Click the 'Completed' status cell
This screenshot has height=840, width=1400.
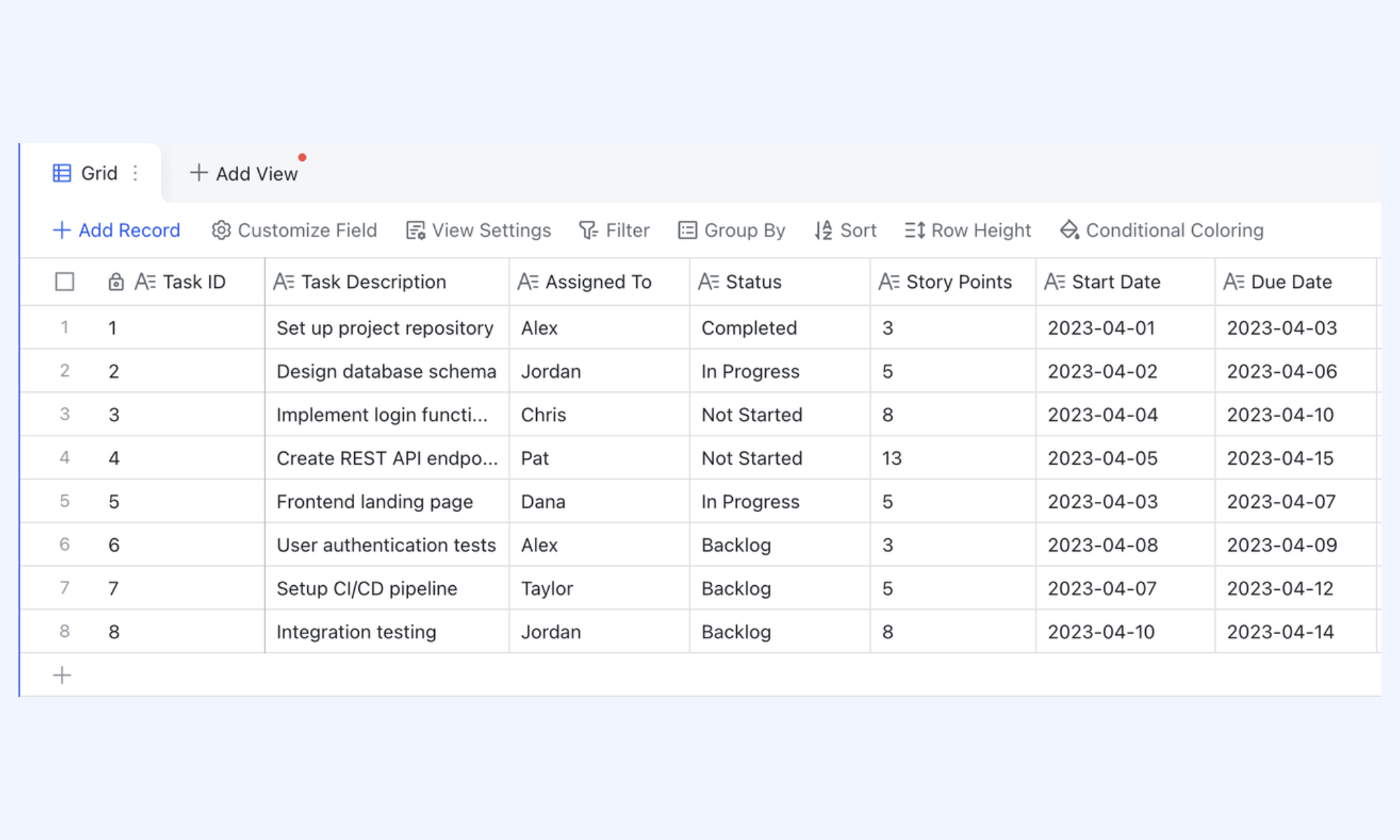(x=780, y=328)
